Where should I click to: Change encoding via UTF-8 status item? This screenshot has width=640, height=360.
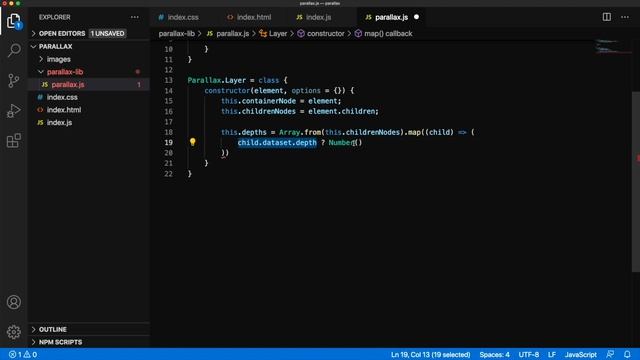[x=529, y=354]
